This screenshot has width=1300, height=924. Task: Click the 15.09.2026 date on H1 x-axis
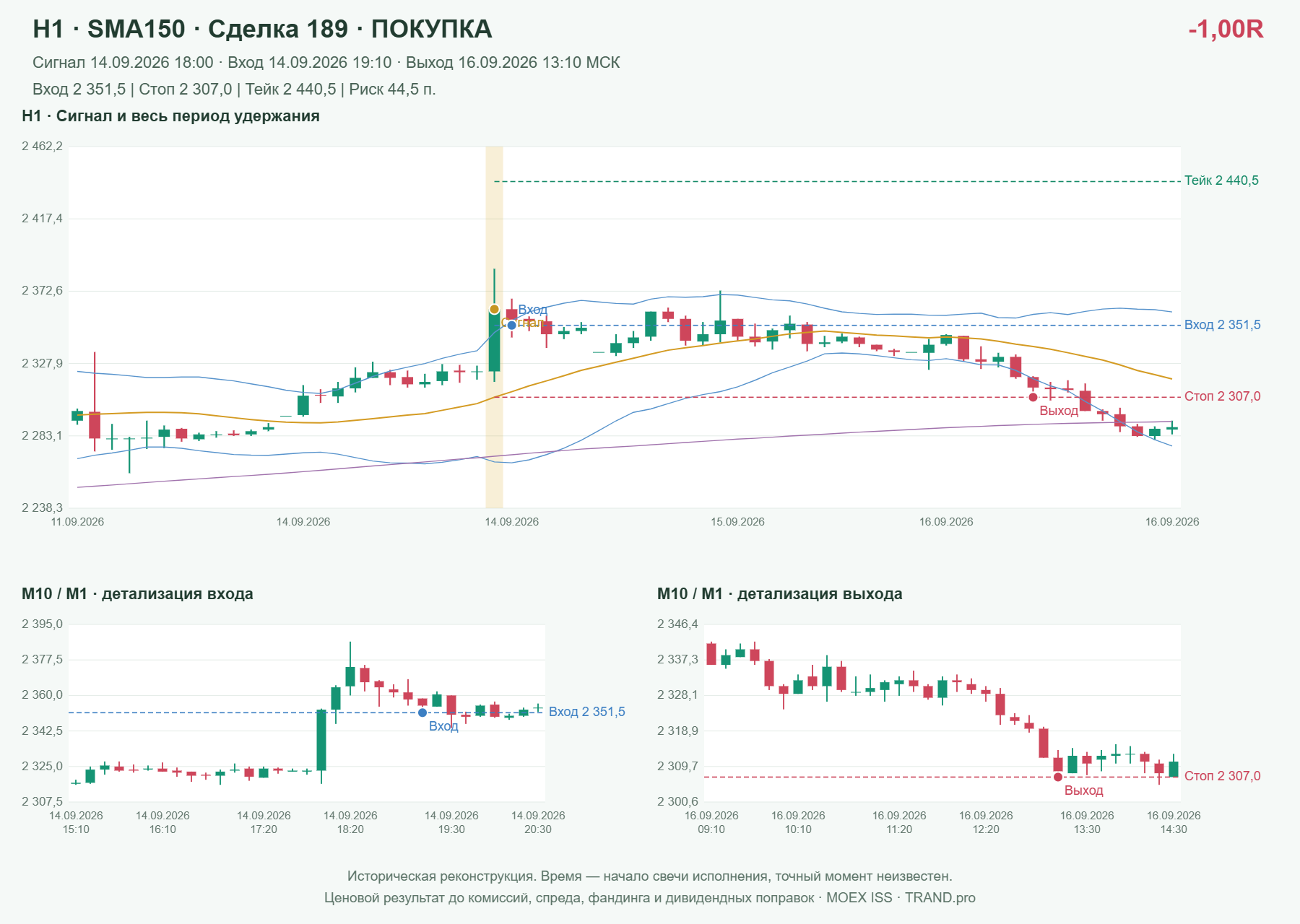point(737,522)
